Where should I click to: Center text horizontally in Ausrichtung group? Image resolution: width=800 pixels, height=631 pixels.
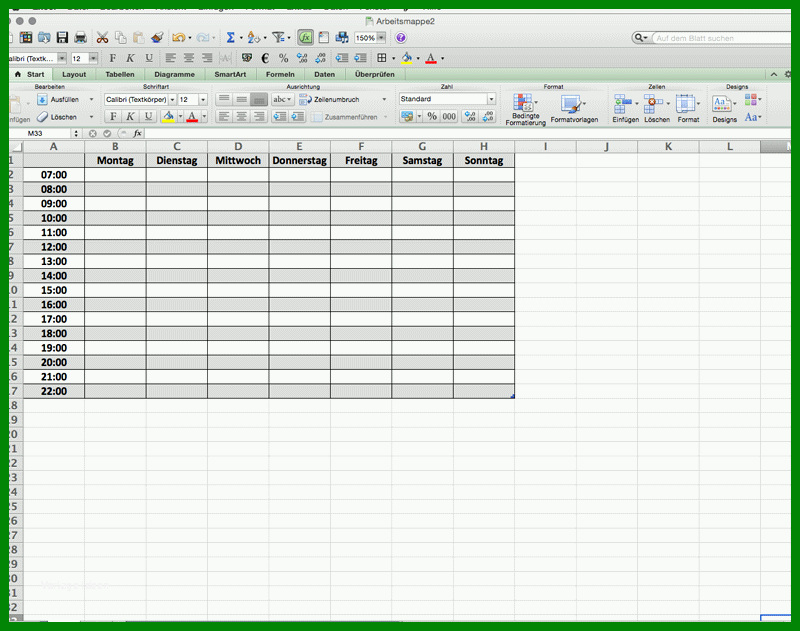point(242,117)
